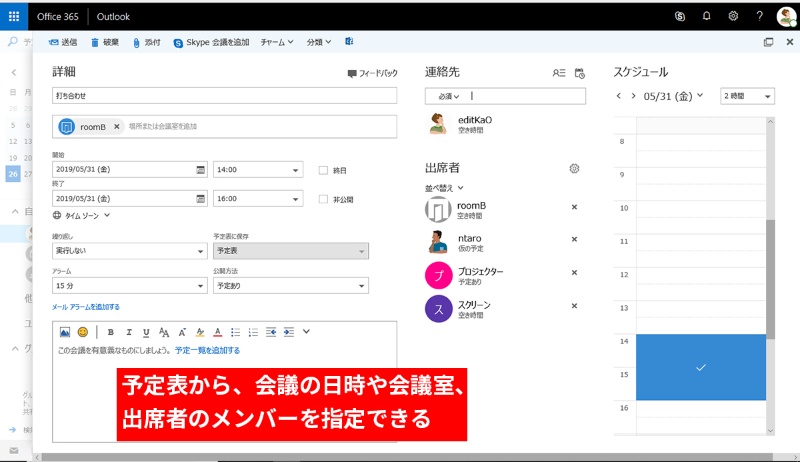
Task: Open Skype icon in header
Action: 680,16
